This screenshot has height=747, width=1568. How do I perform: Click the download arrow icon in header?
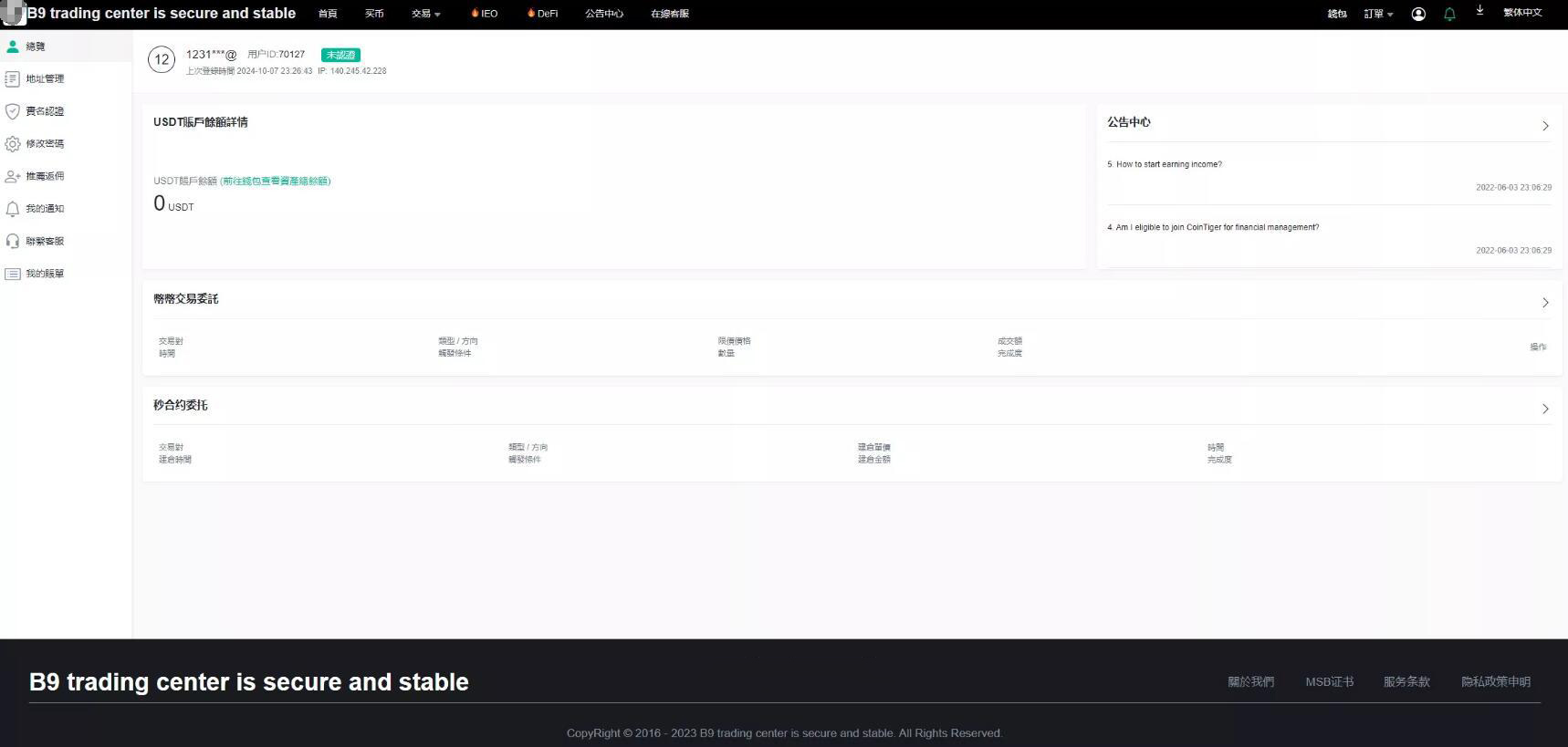point(1479,12)
